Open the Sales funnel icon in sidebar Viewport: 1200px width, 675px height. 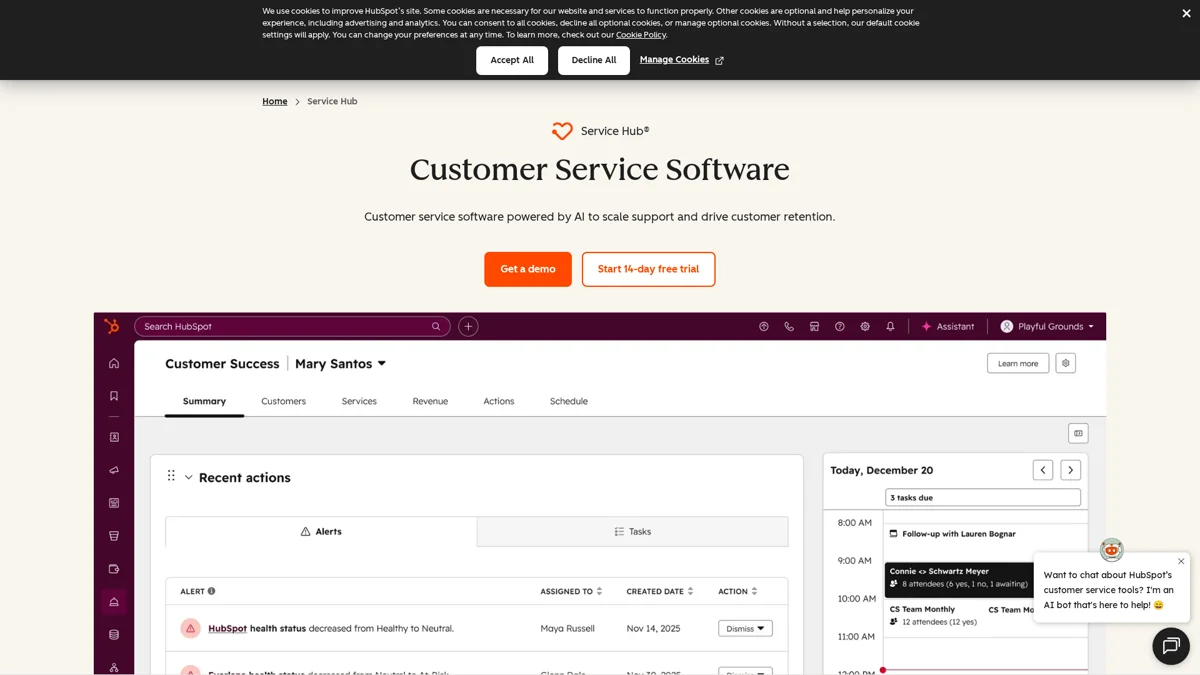point(114,536)
